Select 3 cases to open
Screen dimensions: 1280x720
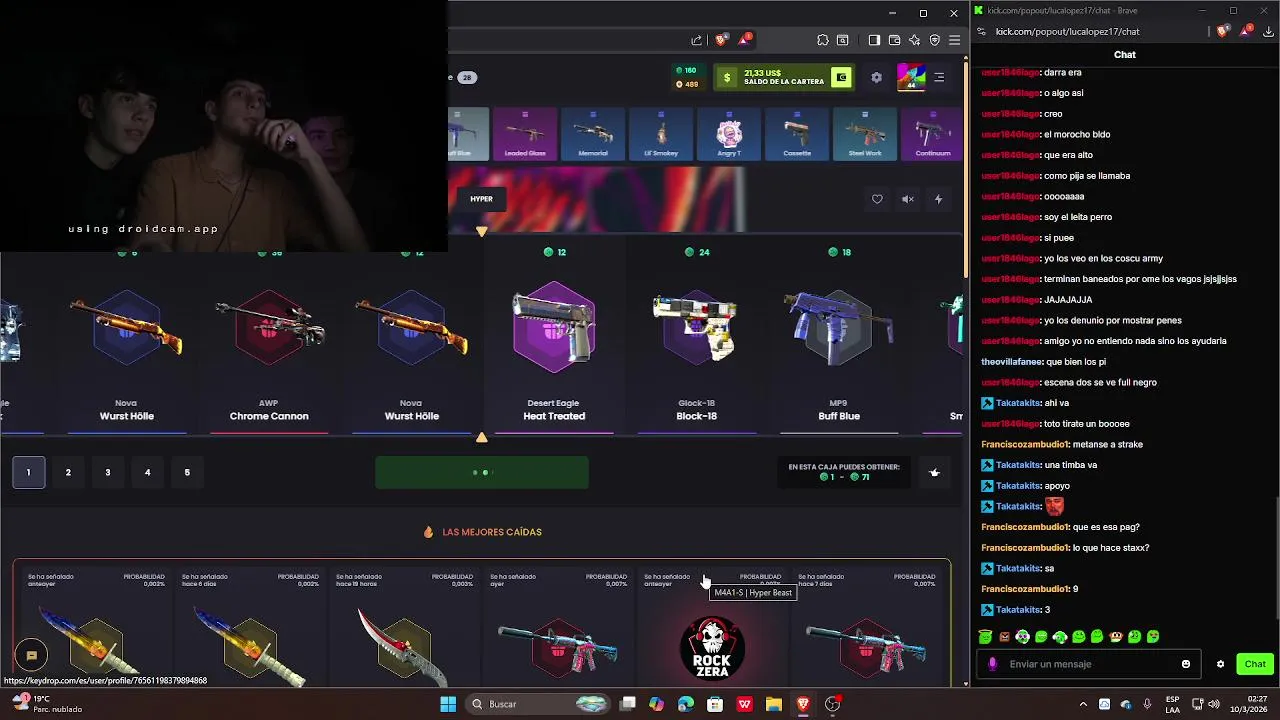pos(108,472)
